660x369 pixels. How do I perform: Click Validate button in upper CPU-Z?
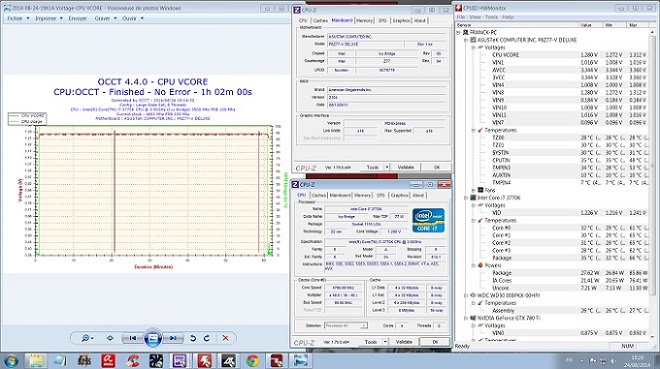click(x=406, y=167)
